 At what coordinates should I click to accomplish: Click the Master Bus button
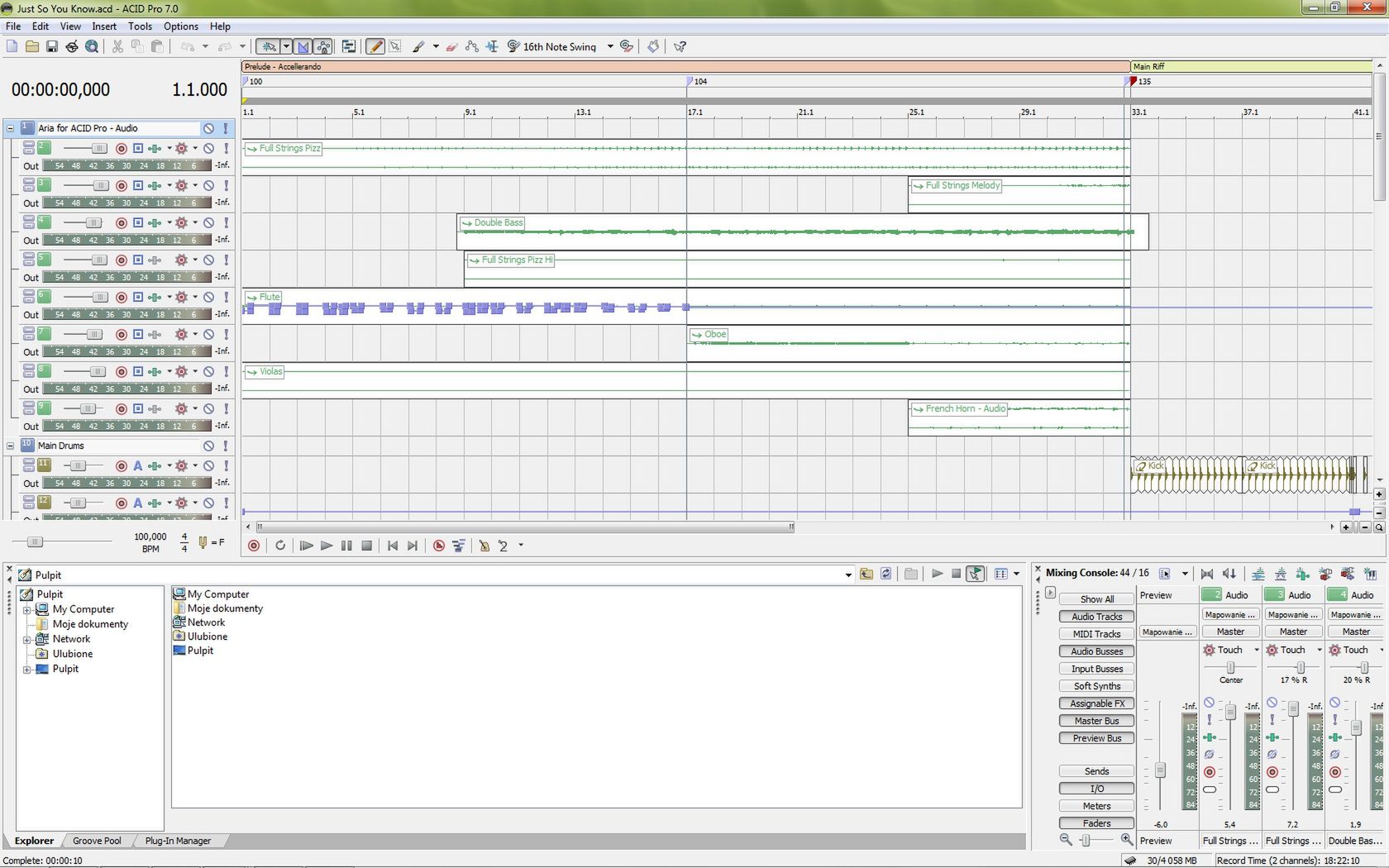click(x=1095, y=720)
